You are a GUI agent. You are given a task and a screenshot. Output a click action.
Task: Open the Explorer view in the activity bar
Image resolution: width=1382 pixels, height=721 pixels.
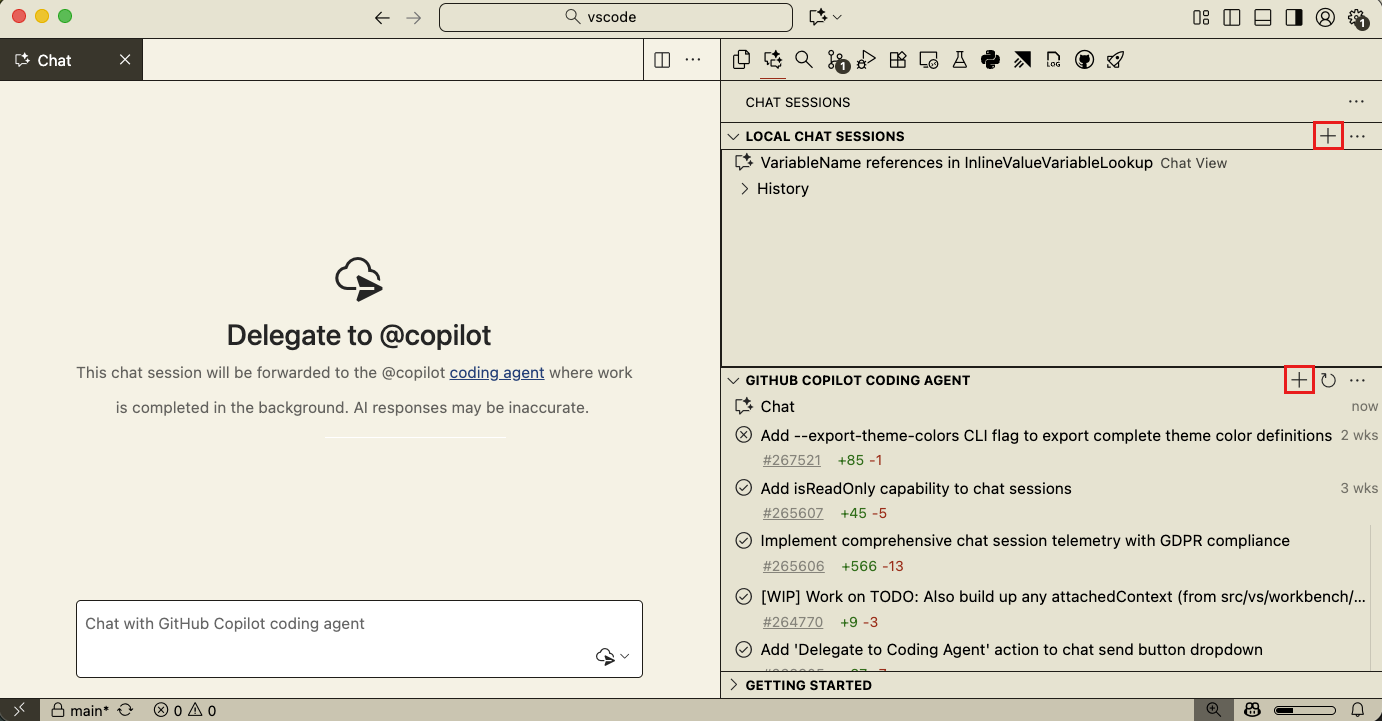(741, 60)
